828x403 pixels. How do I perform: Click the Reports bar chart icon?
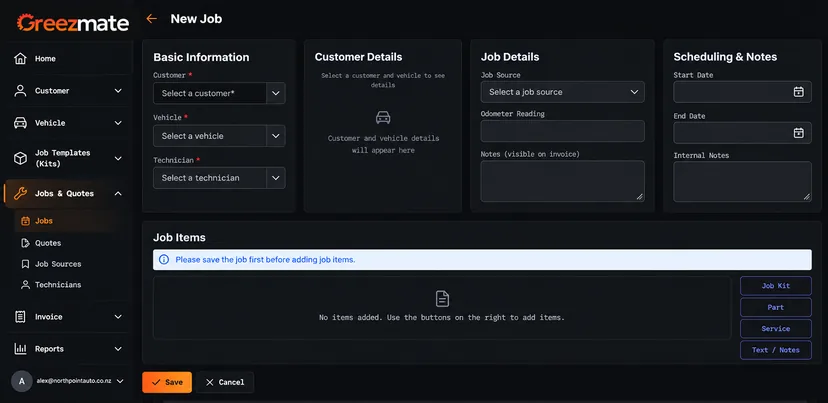point(20,349)
